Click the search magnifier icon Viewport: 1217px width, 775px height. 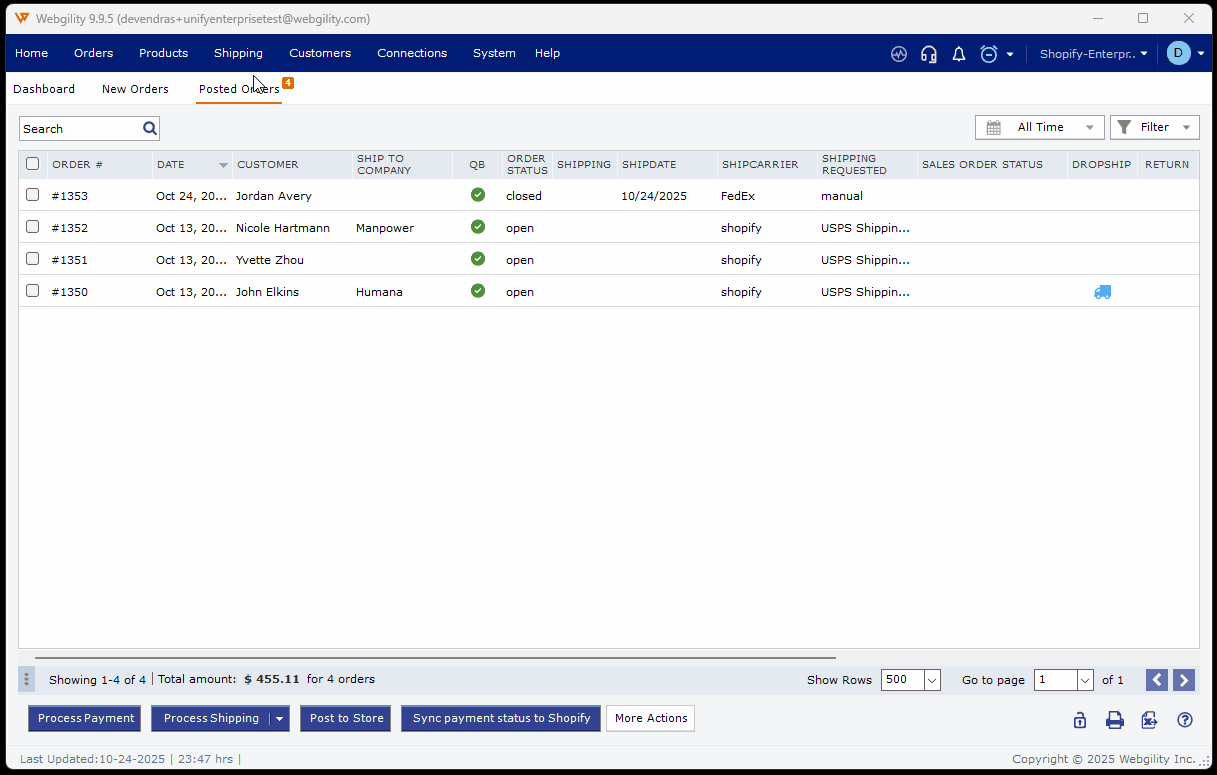(150, 128)
